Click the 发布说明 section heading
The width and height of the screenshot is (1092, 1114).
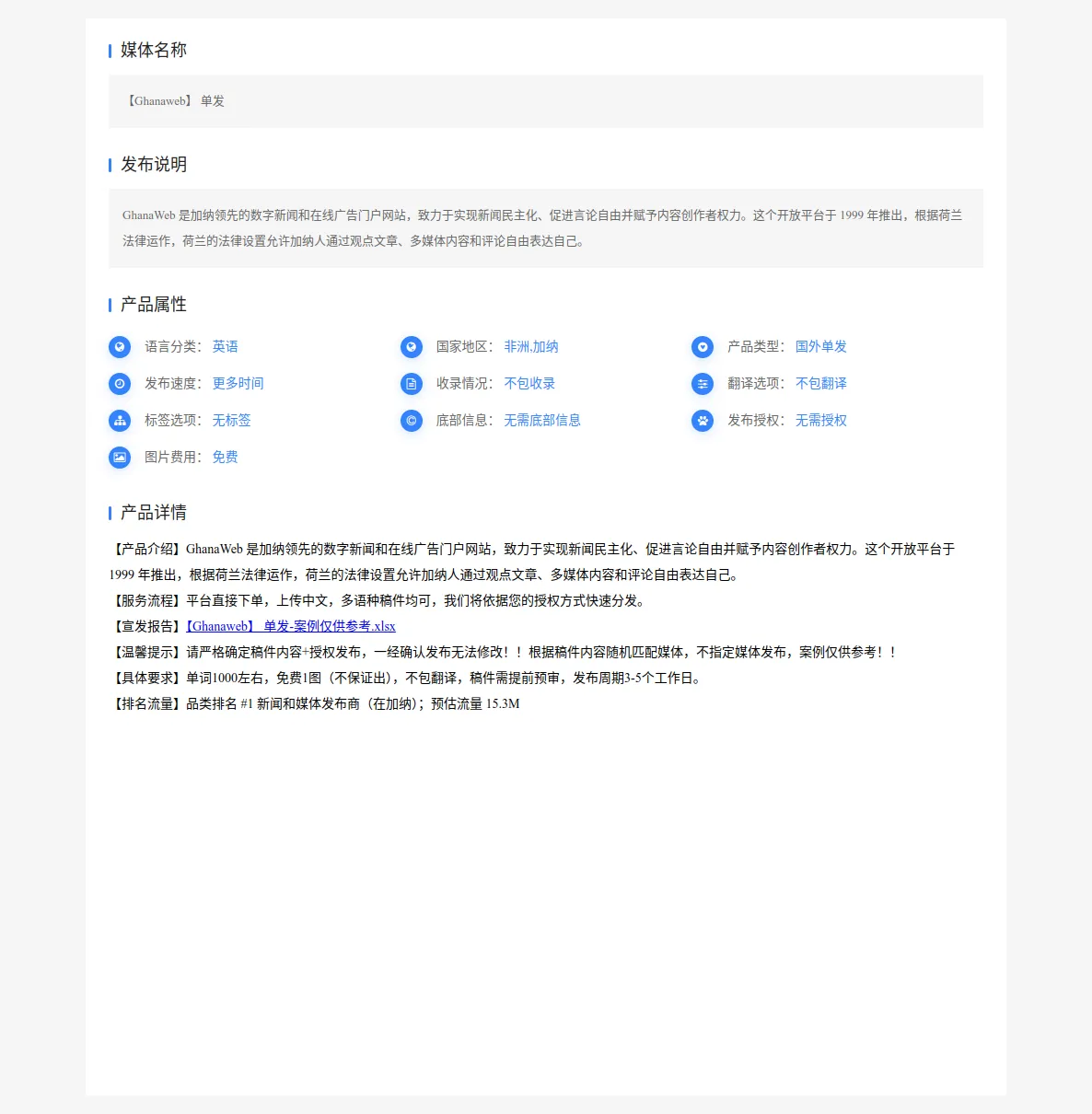point(154,165)
